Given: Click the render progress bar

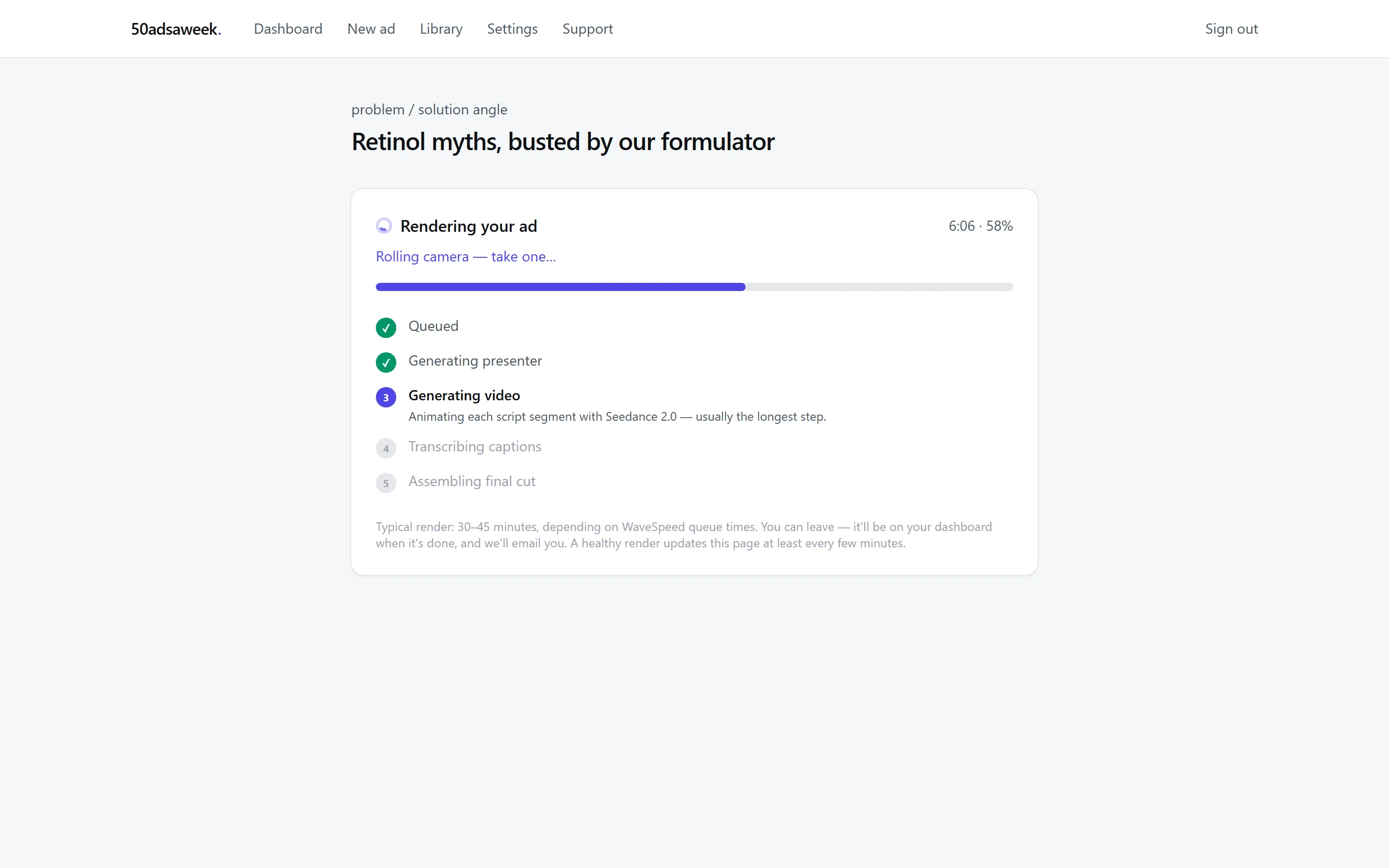Looking at the screenshot, I should (694, 287).
